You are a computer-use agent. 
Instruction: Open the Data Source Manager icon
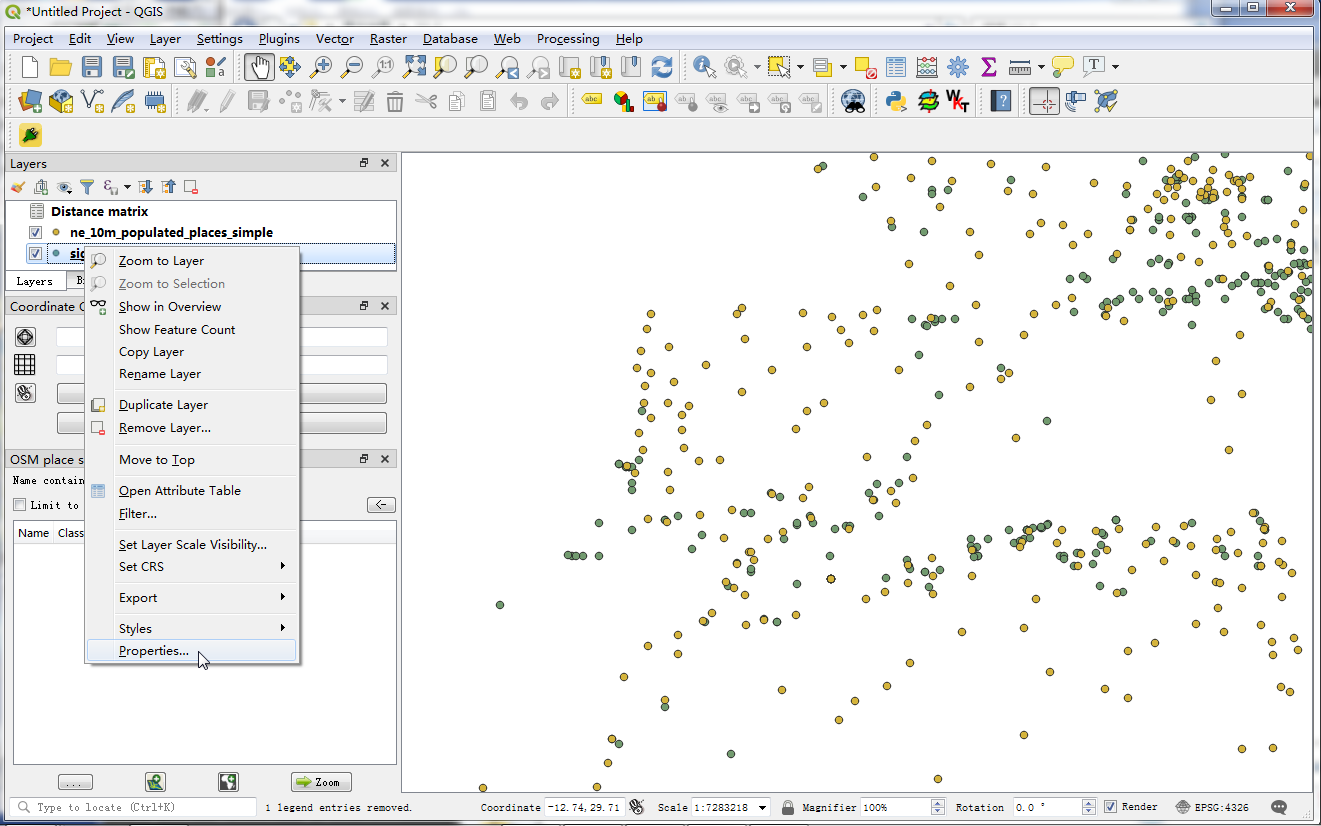click(30, 101)
